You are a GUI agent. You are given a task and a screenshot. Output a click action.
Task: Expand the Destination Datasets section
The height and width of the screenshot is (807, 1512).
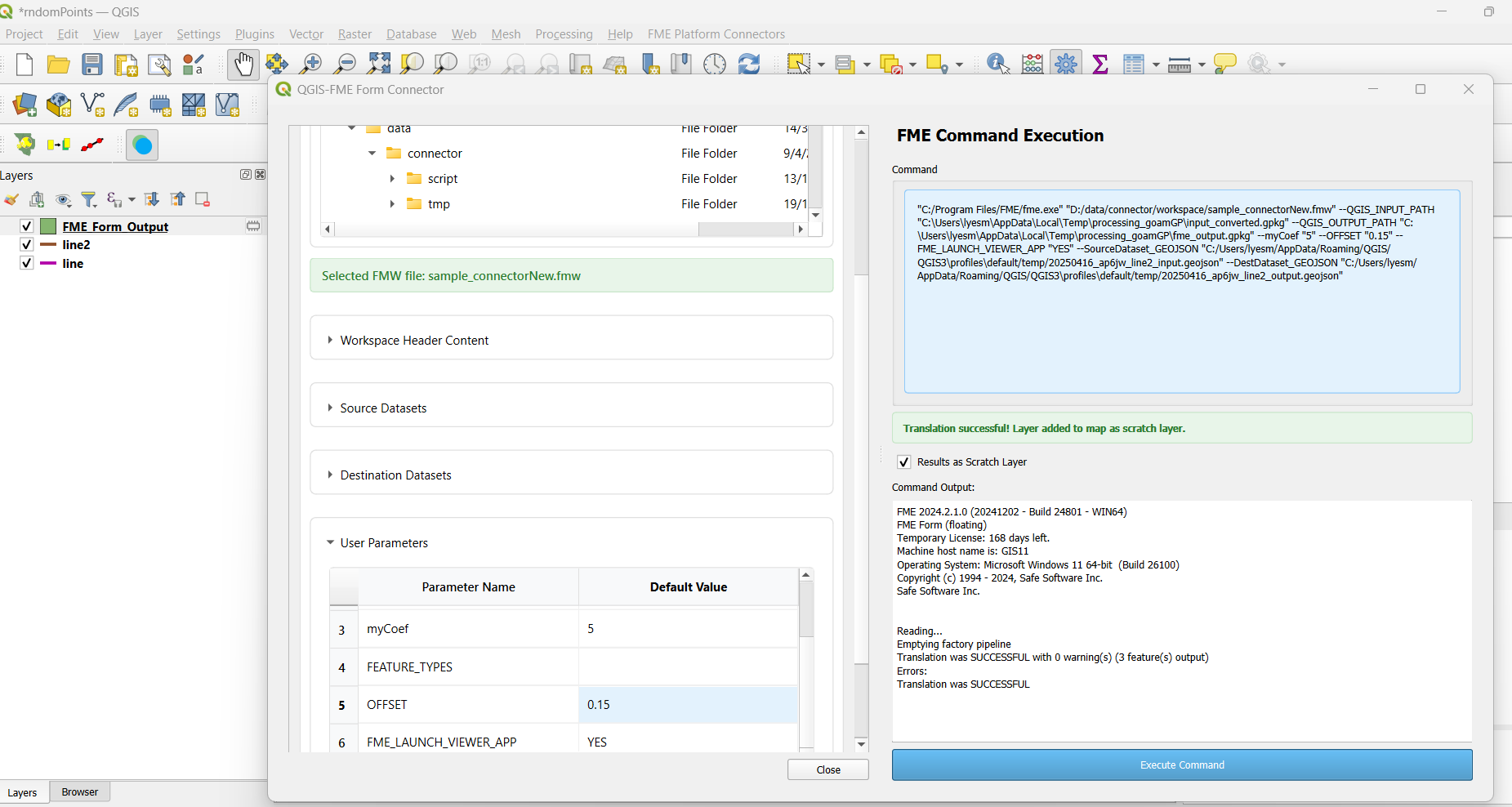click(x=330, y=475)
